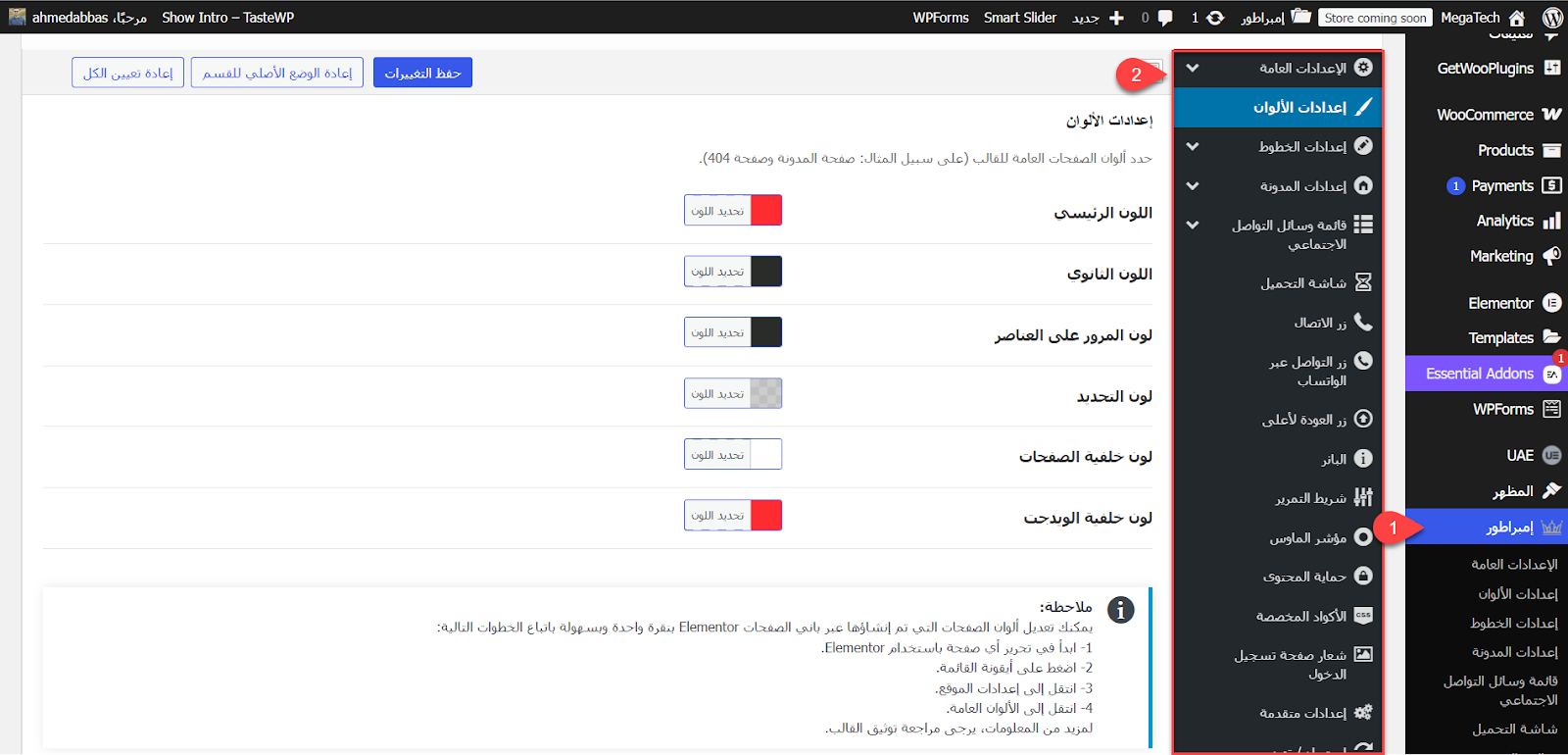This screenshot has width=1568, height=755.
Task: Click حفظ التغييرات save button
Action: [x=422, y=73]
